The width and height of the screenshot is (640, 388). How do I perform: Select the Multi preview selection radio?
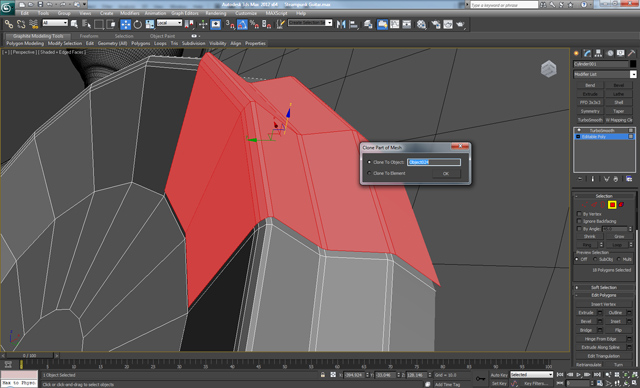[x=619, y=259]
